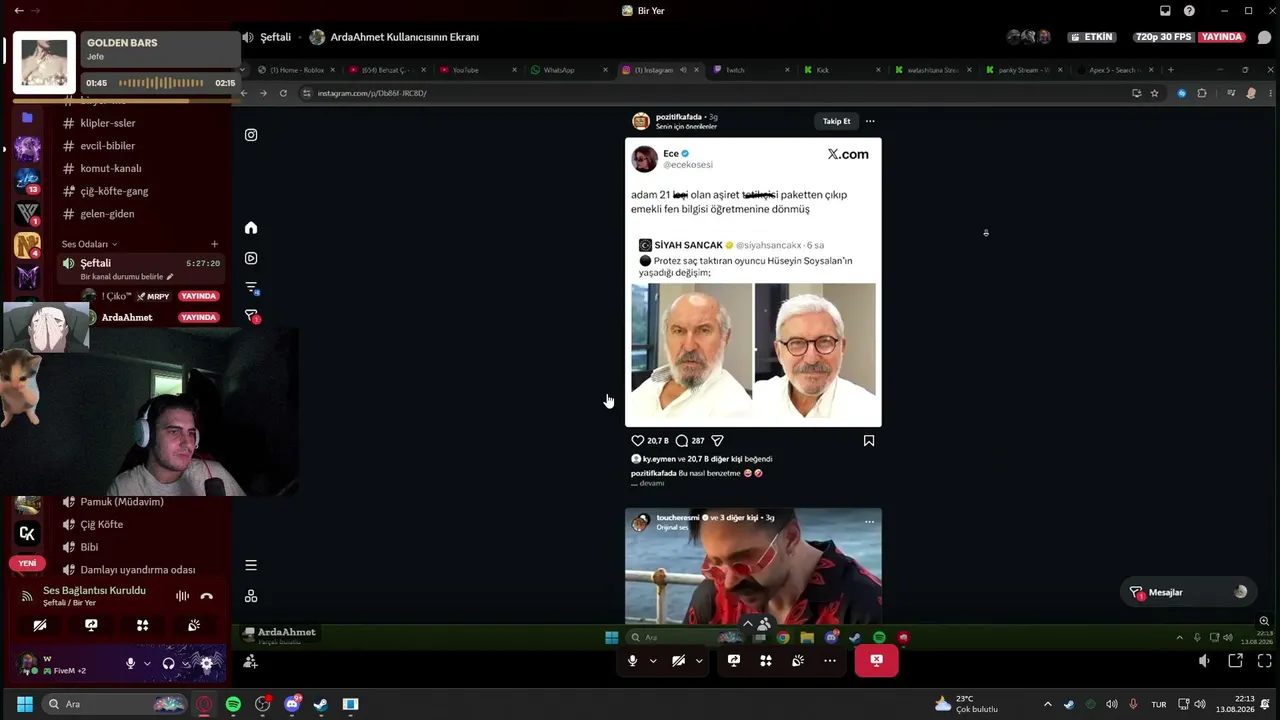Show hidden icons in Windows system tray
1280x720 pixels.
[x=1048, y=704]
